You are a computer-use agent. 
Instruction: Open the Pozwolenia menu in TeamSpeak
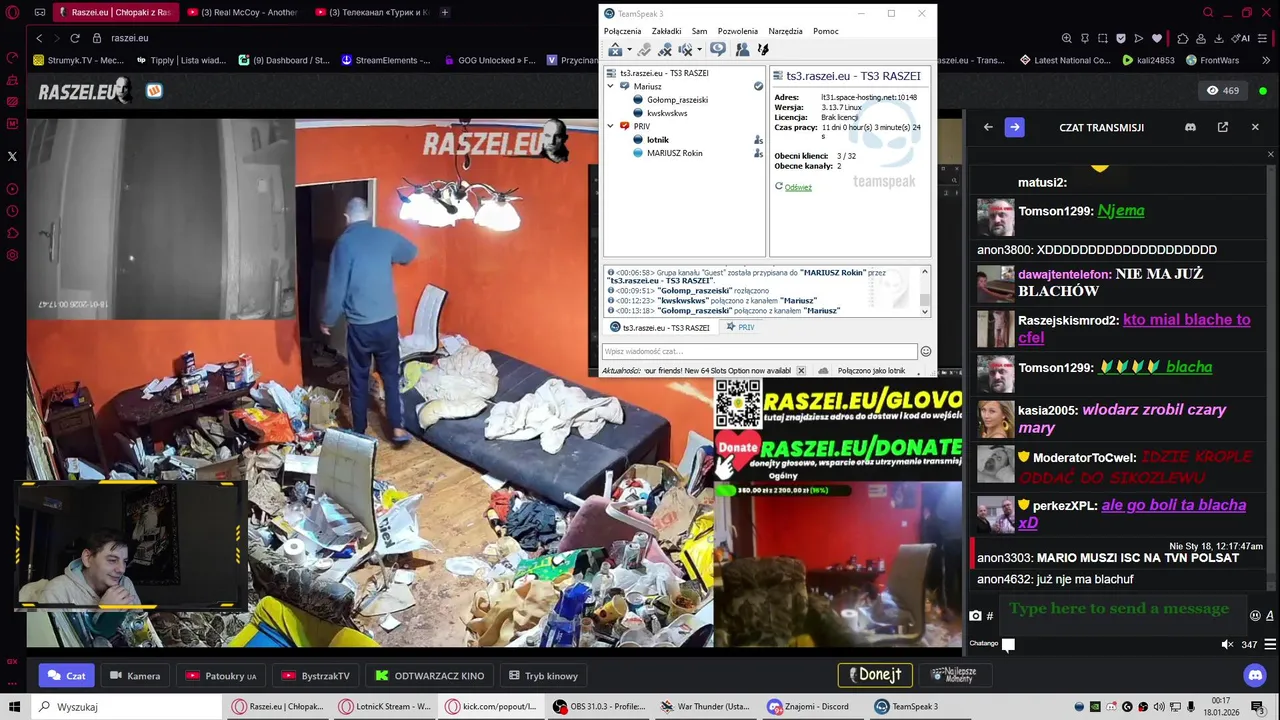click(x=738, y=31)
